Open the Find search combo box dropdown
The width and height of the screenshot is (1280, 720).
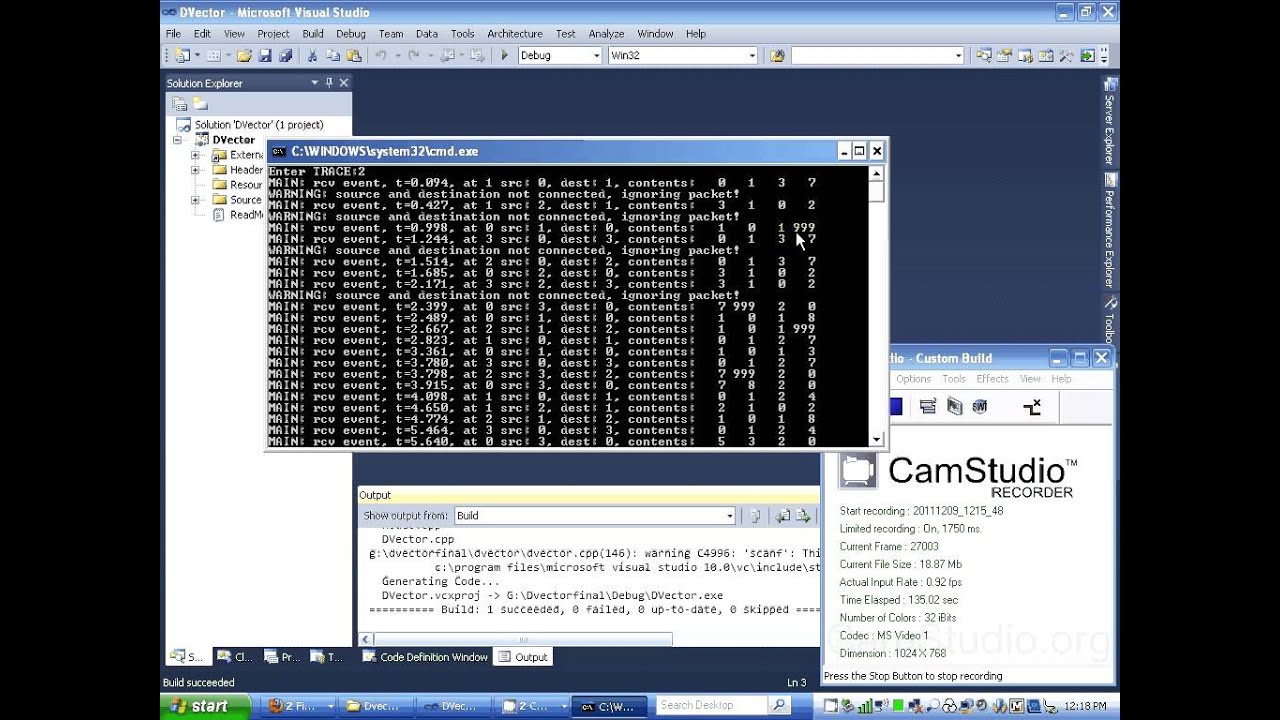tap(958, 56)
